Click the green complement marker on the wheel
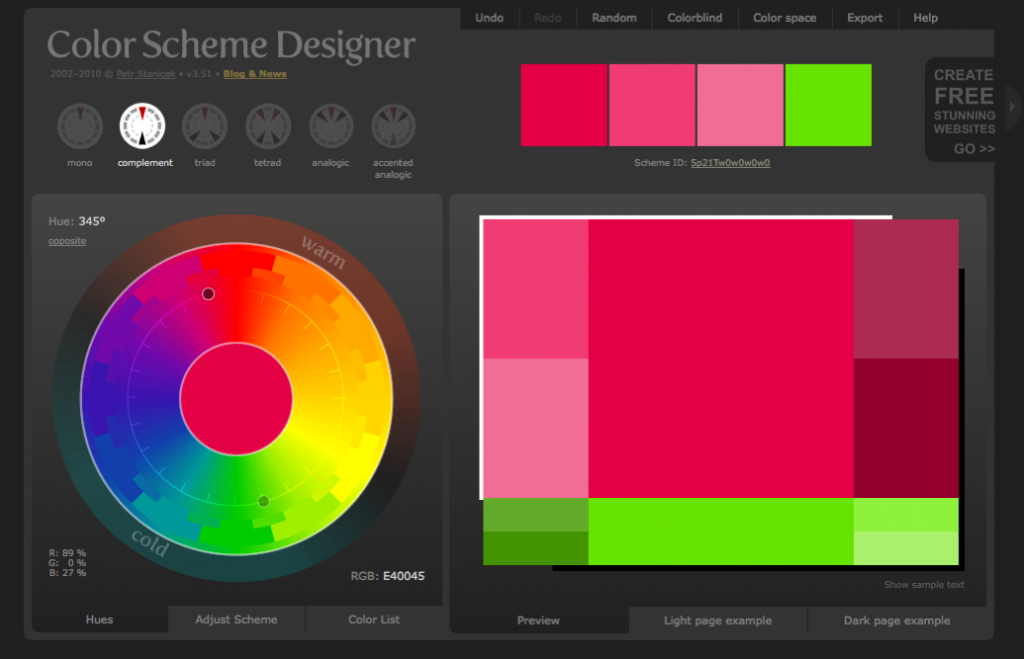1024x659 pixels. pos(263,501)
